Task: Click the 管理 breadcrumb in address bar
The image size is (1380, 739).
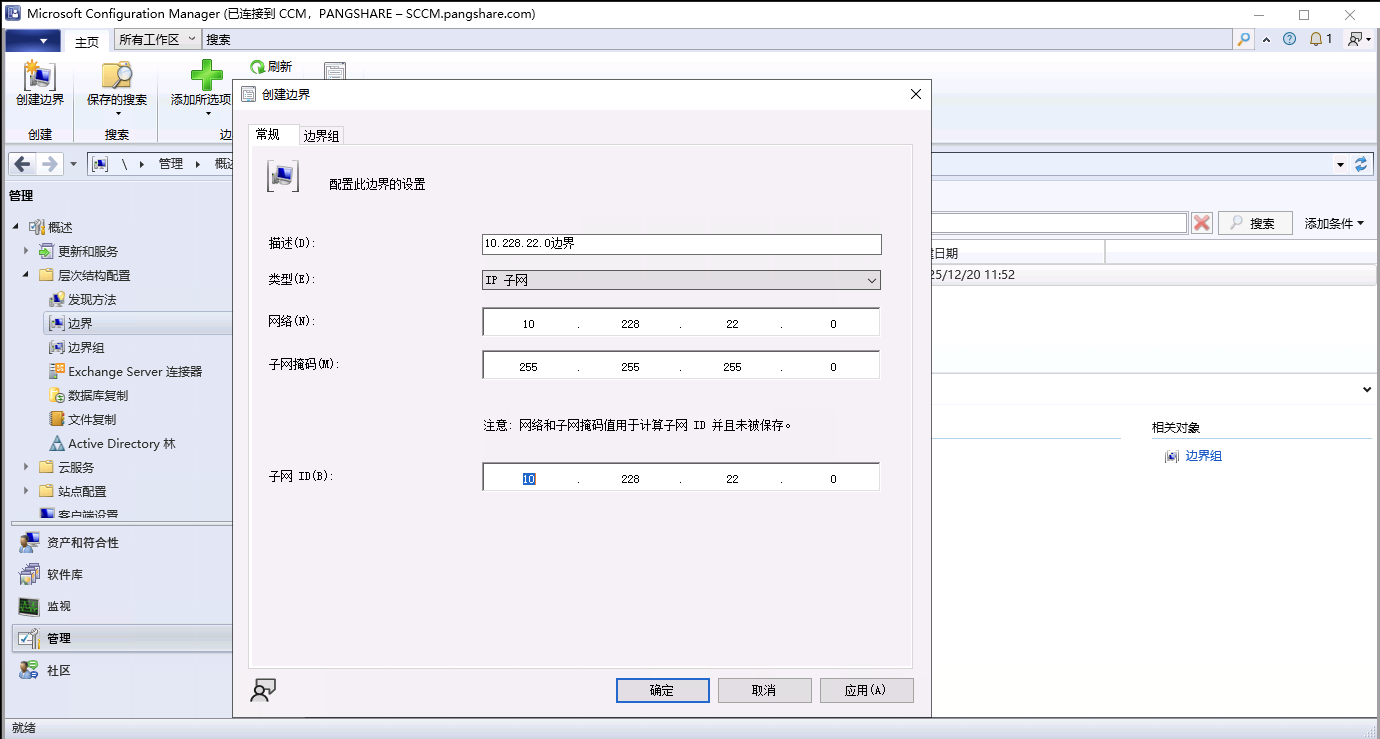Action: 171,164
